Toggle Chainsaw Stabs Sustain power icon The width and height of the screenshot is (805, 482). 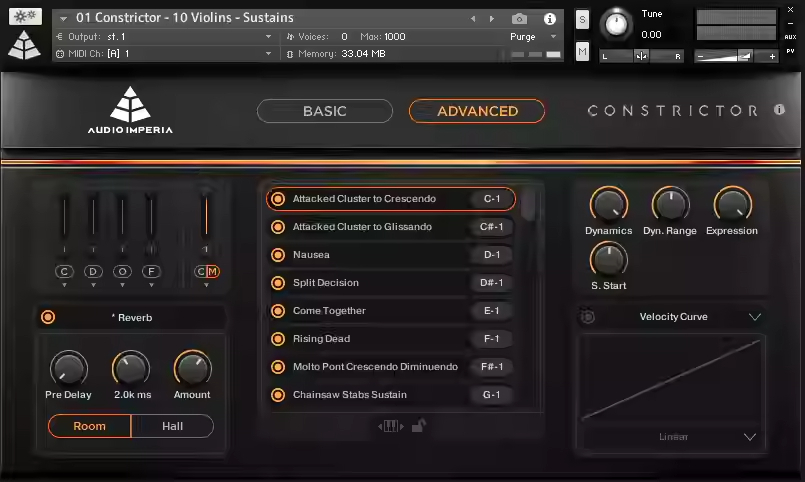pyautogui.click(x=278, y=395)
